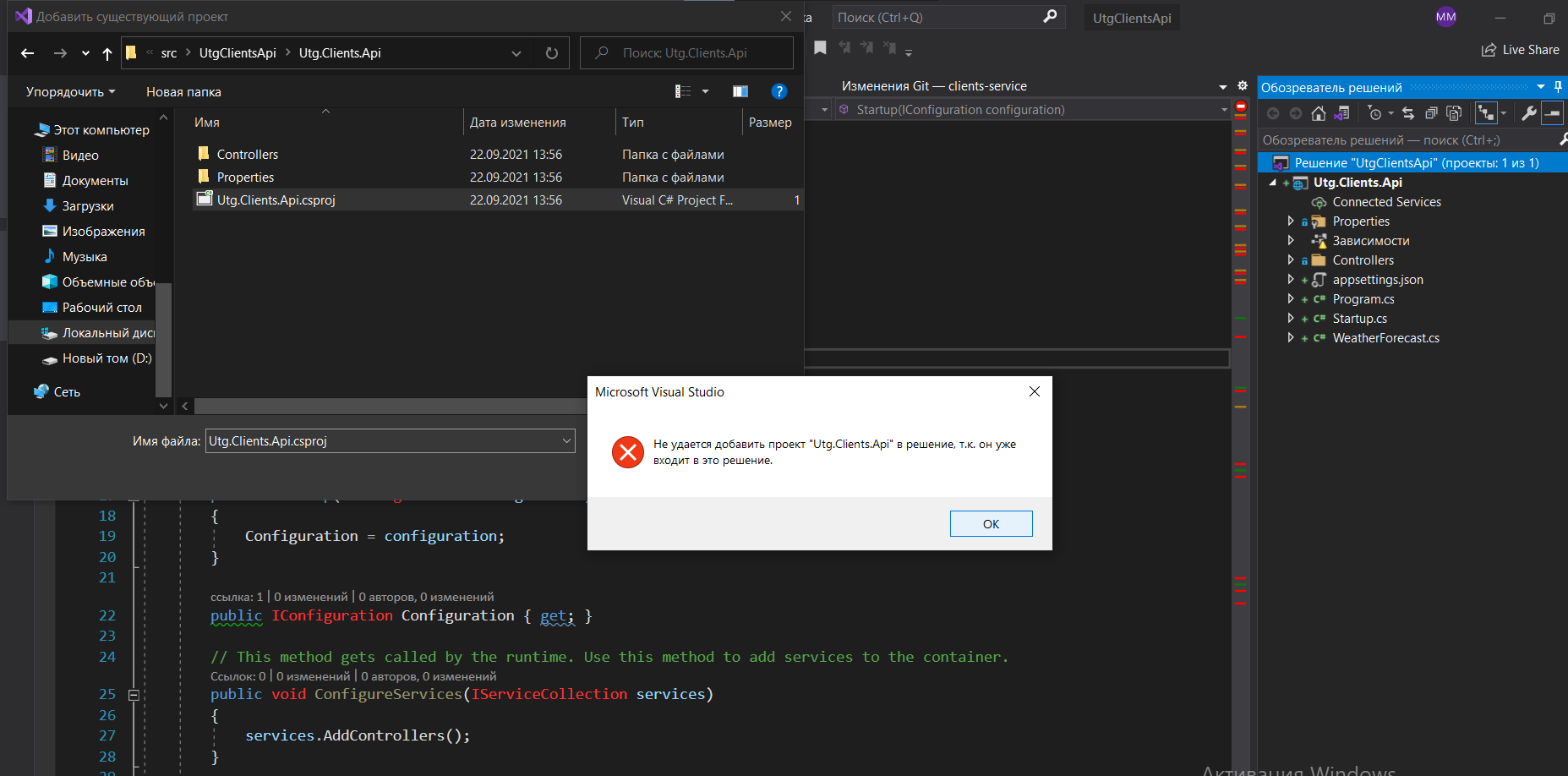Open Properties wrench in Solution Explorer
This screenshot has height=776, width=1568.
click(1529, 113)
